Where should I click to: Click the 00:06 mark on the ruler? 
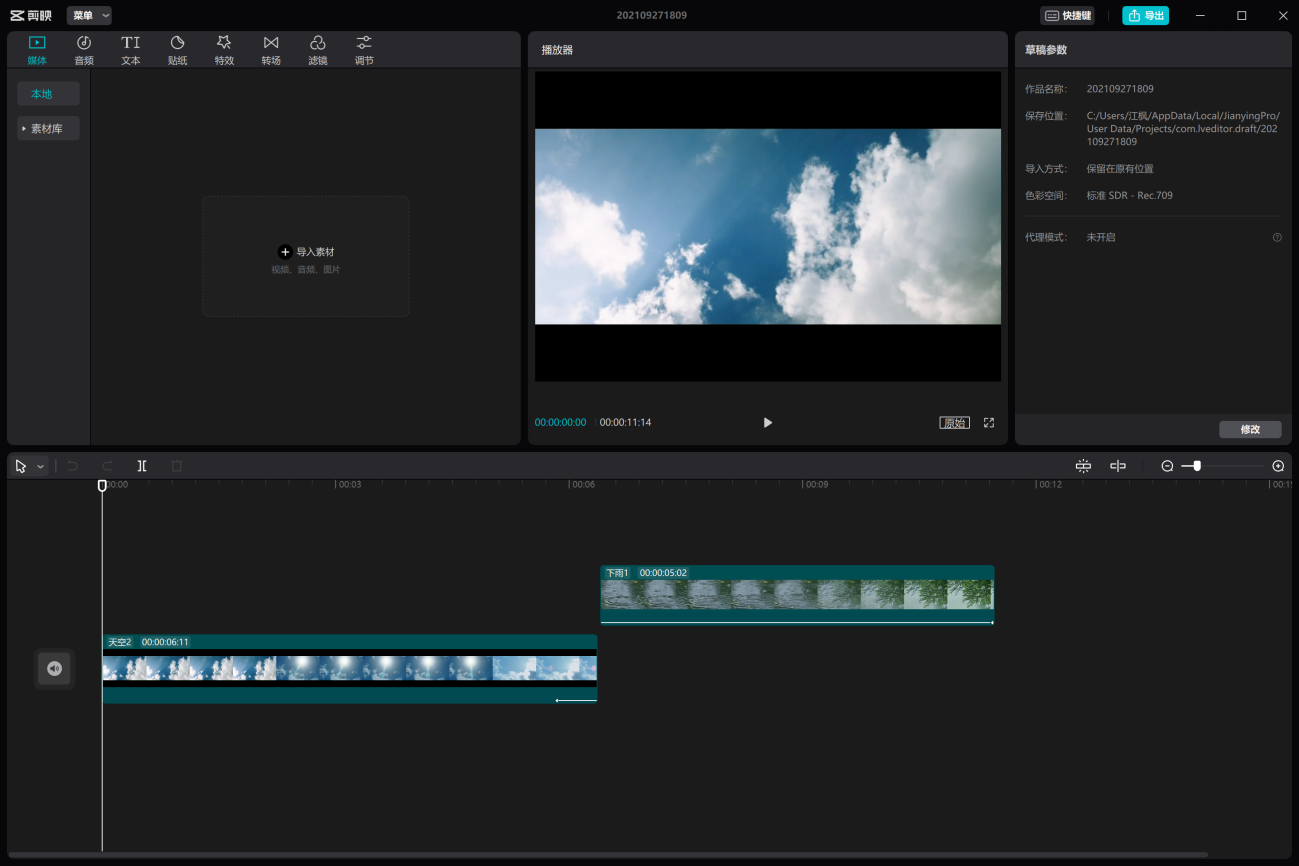(x=581, y=485)
